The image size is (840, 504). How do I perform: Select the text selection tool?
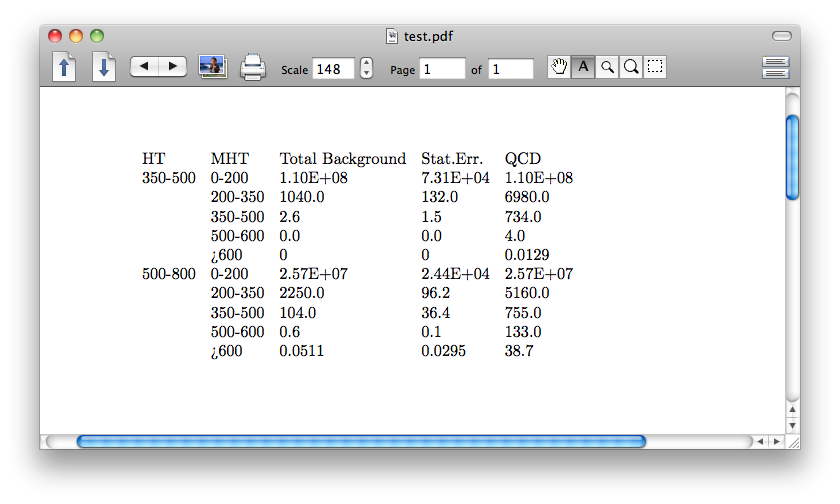(x=583, y=67)
